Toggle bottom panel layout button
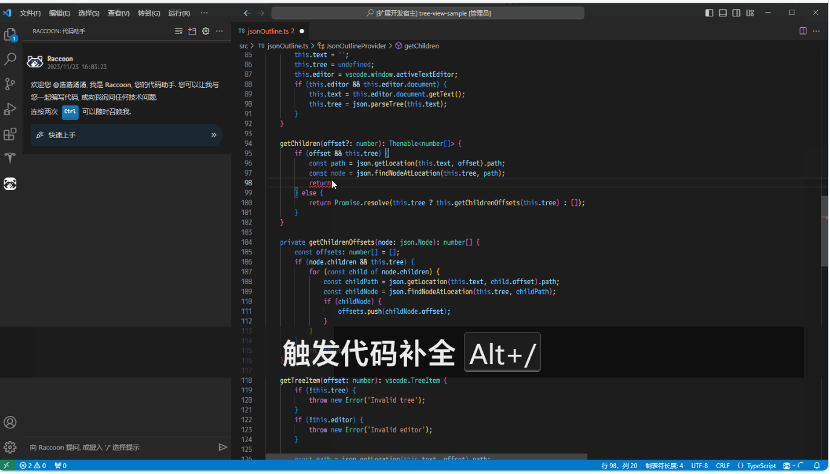Screen dimensions: 830x474 (x=724, y=12)
